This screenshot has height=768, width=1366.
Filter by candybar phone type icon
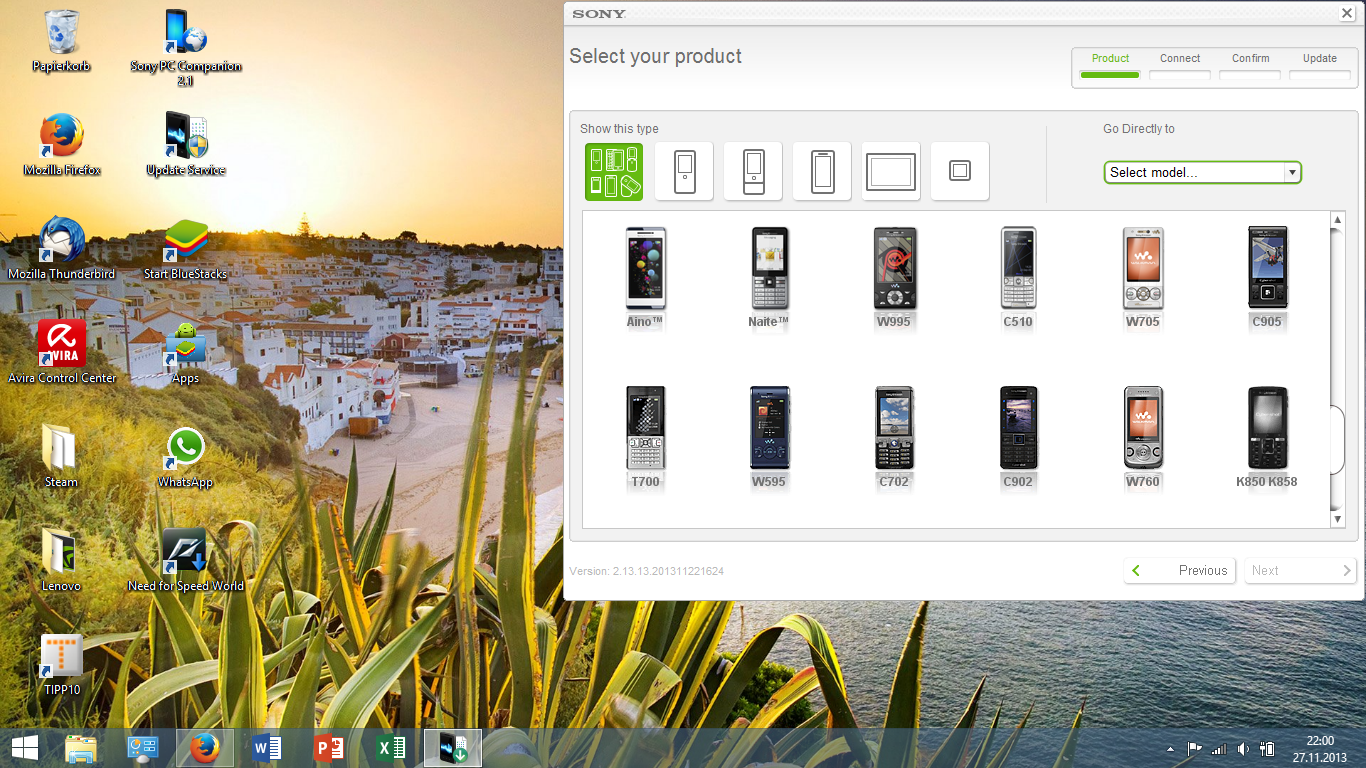click(684, 171)
